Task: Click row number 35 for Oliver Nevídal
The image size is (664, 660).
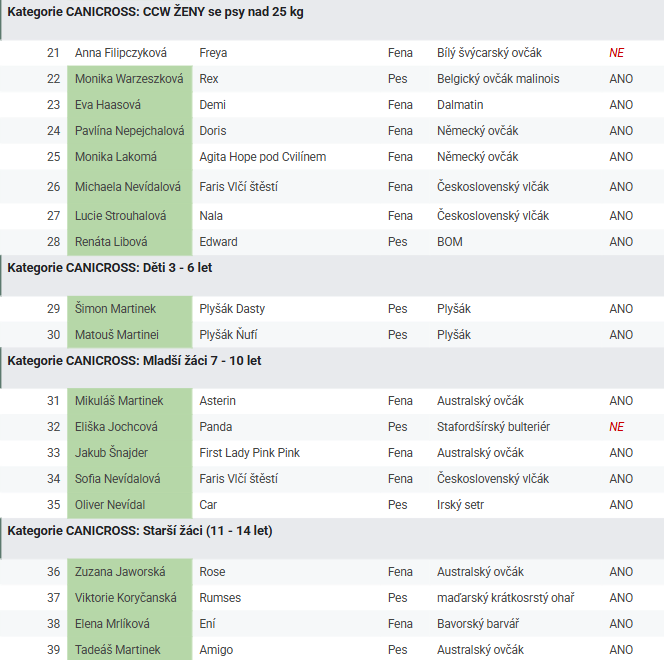Action: 53,505
